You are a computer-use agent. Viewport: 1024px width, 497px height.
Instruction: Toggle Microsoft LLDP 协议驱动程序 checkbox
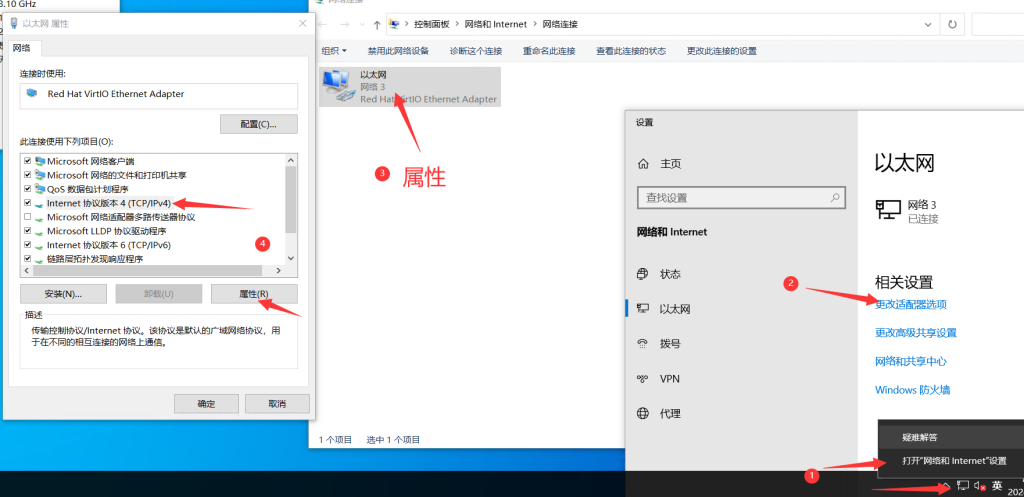pyautogui.click(x=27, y=231)
